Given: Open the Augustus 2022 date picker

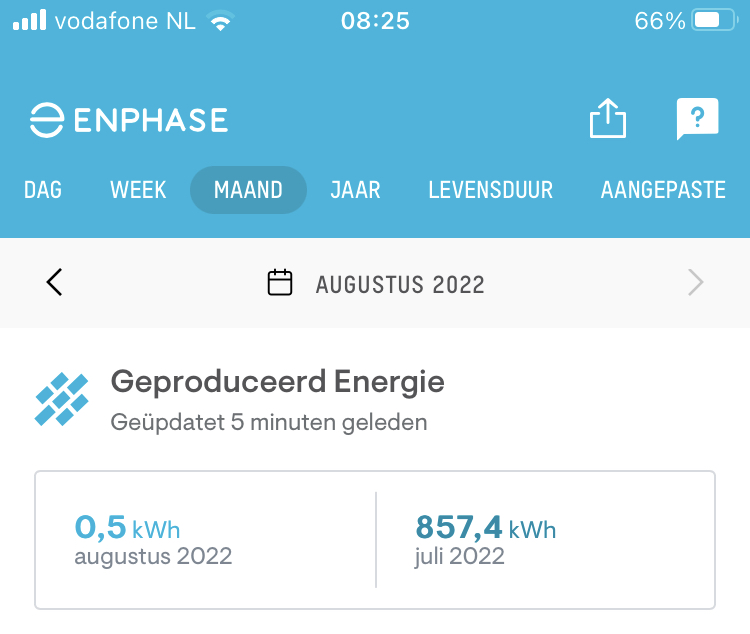Looking at the screenshot, I should click(x=400, y=284).
